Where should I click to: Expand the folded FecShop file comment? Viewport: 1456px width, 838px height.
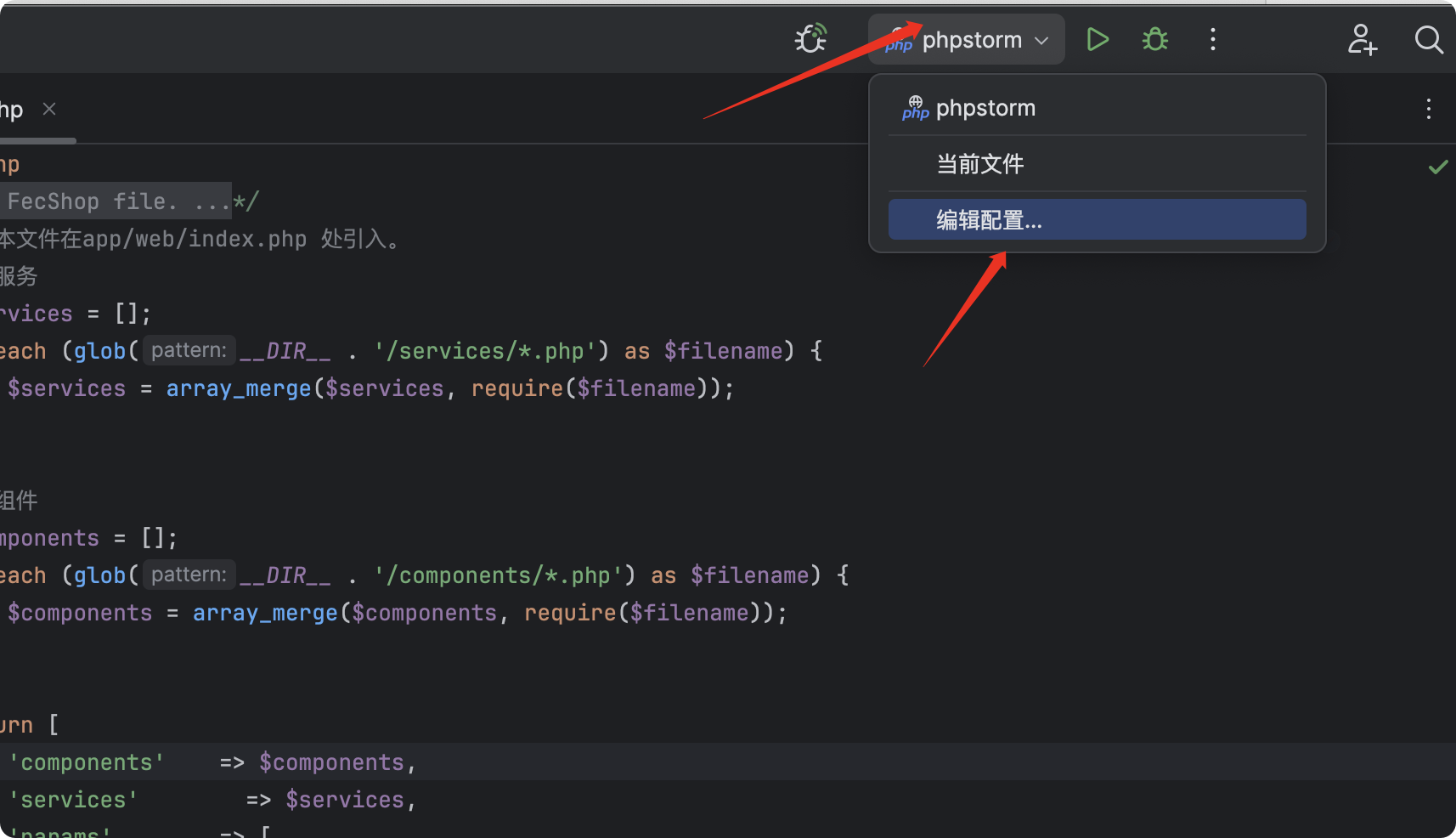tap(117, 201)
